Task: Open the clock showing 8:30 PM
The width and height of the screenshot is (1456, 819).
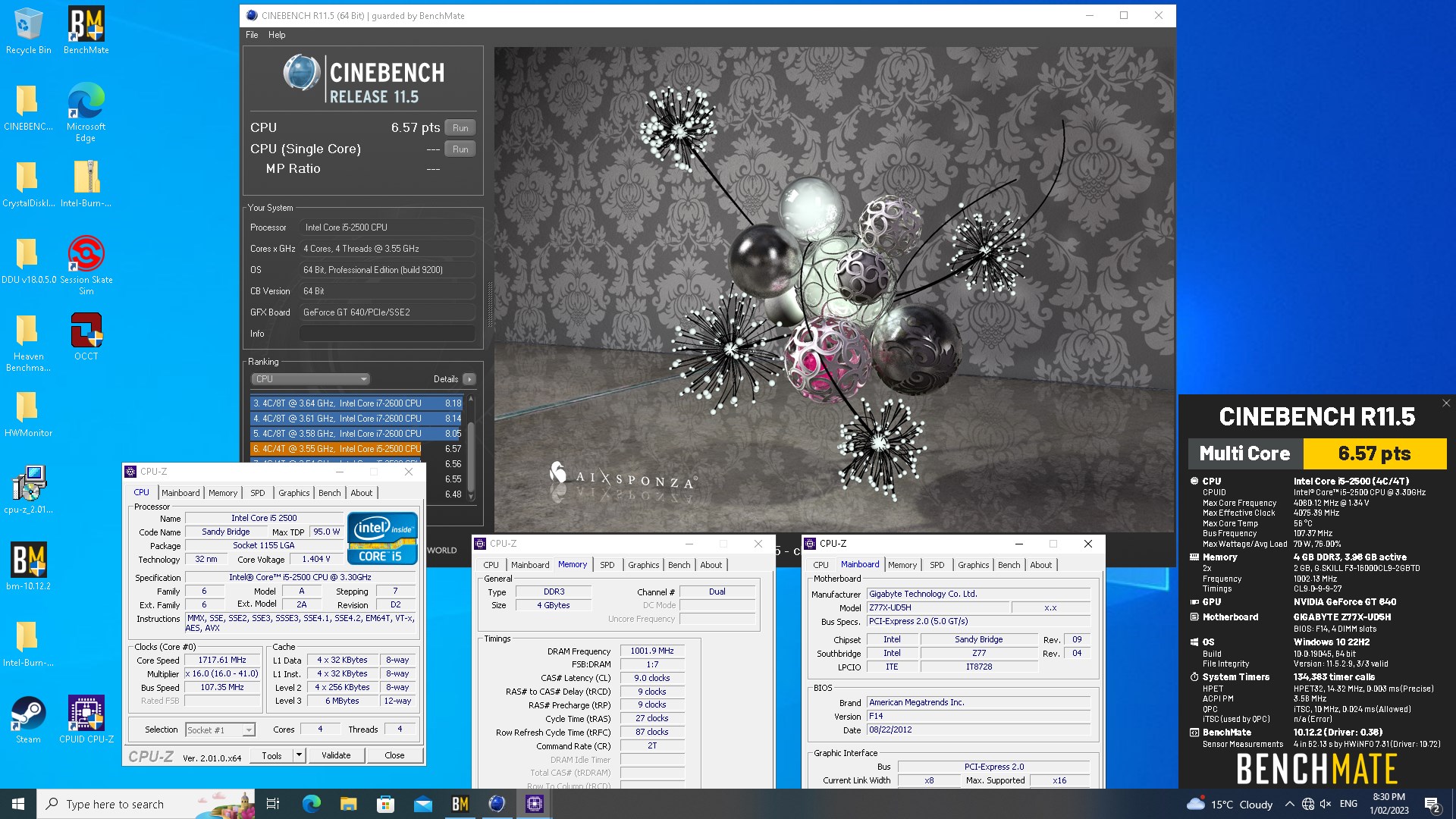Action: coord(1389,804)
